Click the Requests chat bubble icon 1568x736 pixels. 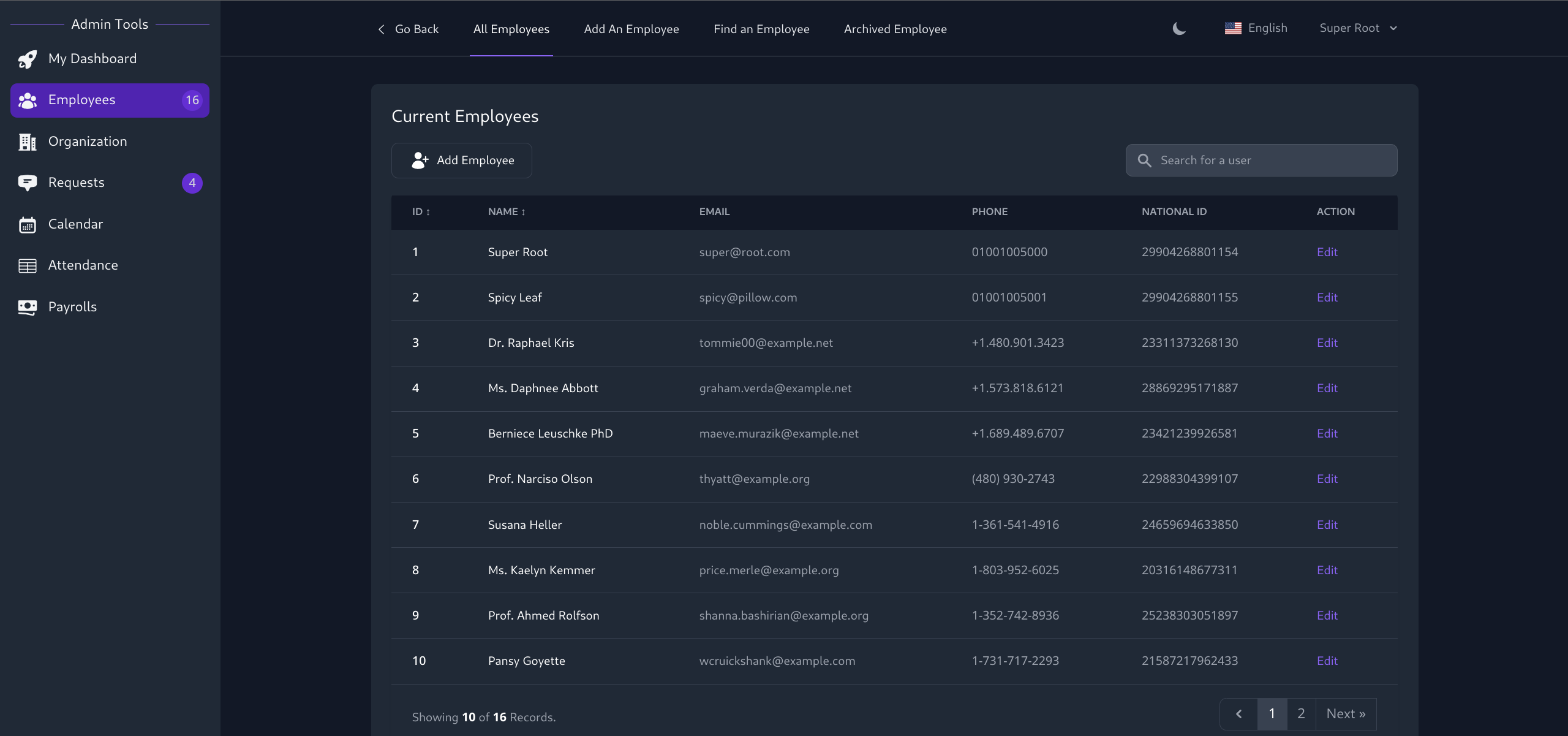tap(28, 183)
